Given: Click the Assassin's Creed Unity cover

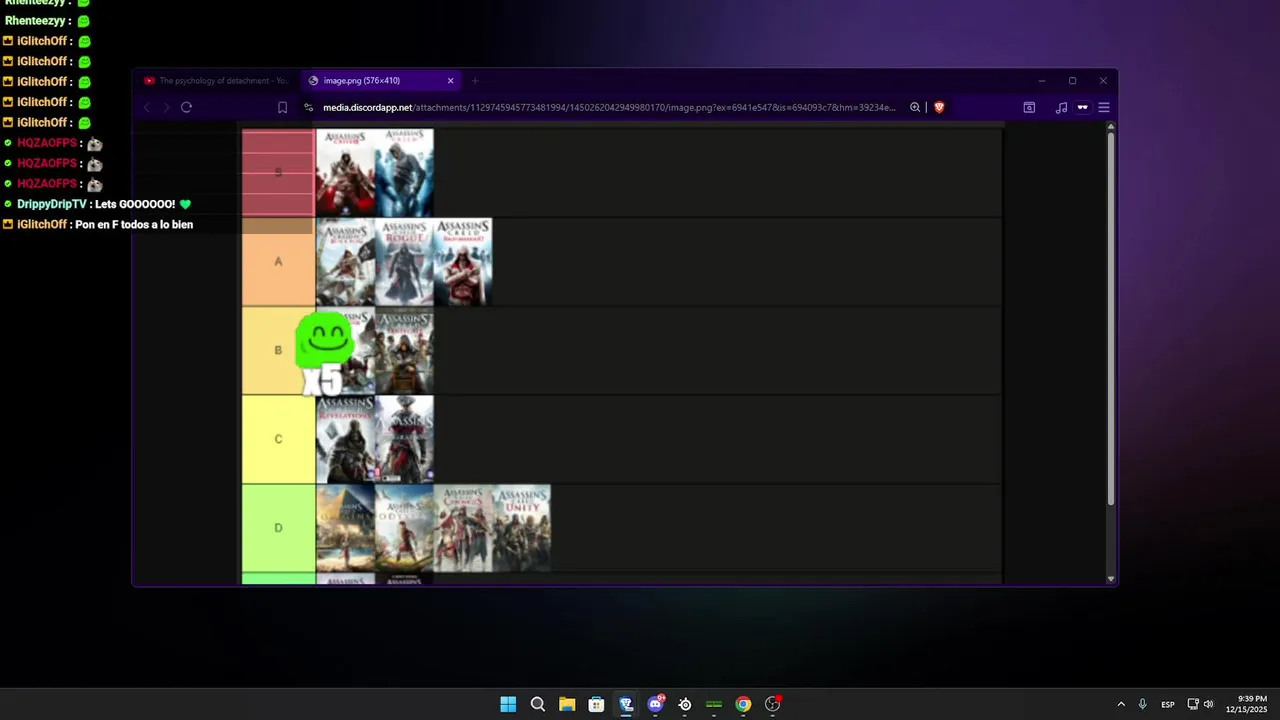Looking at the screenshot, I should [x=522, y=528].
